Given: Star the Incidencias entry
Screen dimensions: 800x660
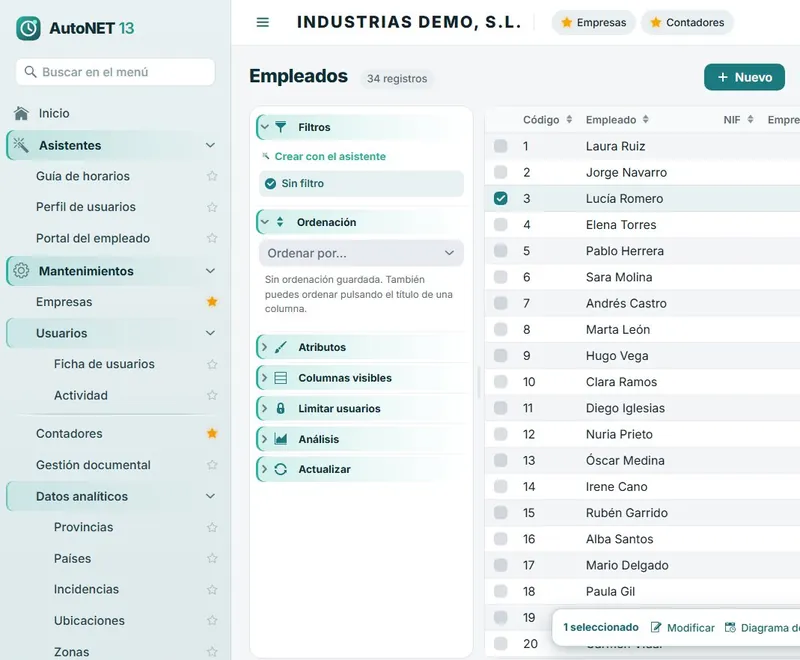Looking at the screenshot, I should click(x=212, y=590).
